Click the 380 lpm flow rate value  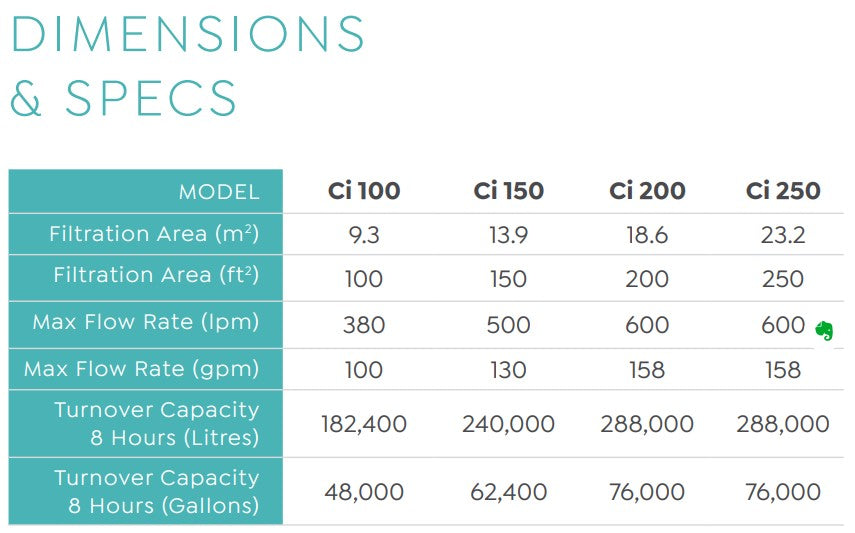coord(363,325)
